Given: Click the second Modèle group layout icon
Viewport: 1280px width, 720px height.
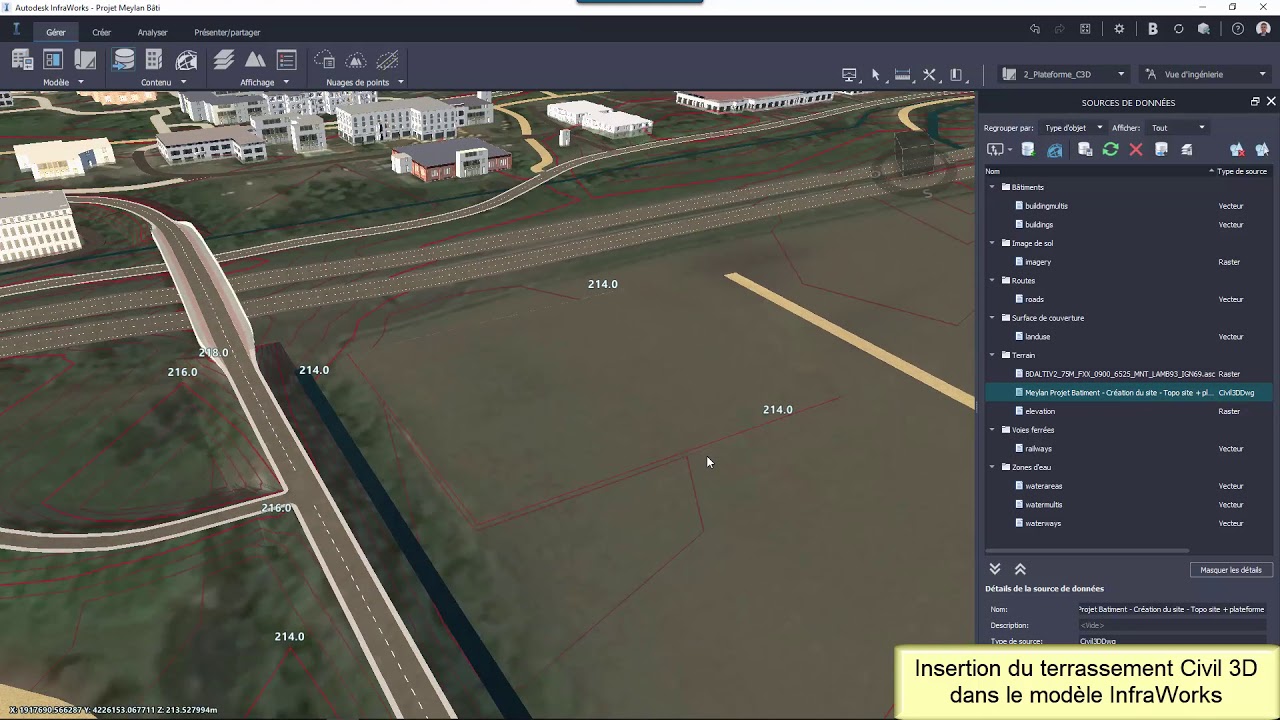Looking at the screenshot, I should pos(53,60).
